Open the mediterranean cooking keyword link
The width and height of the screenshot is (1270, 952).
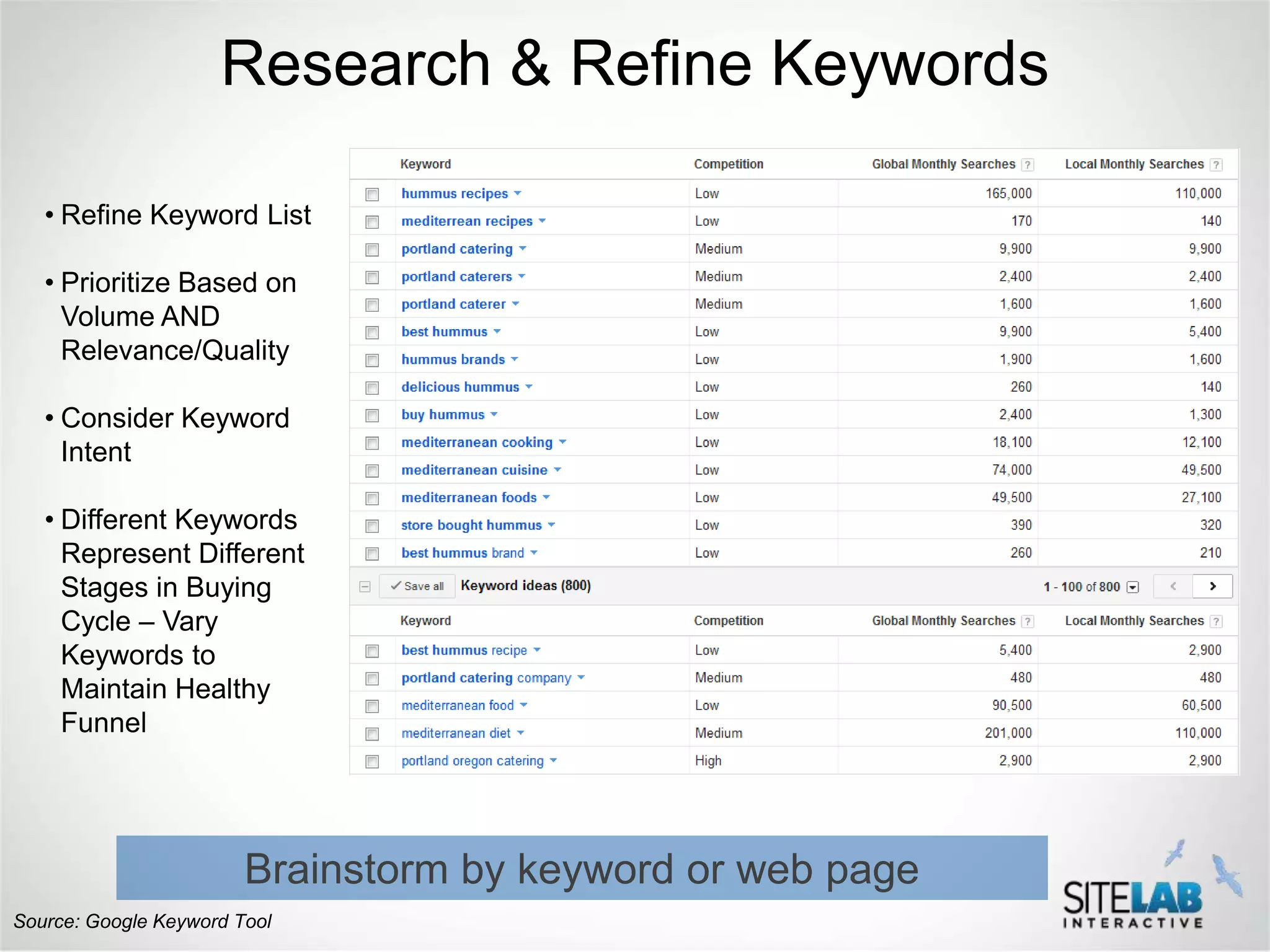pyautogui.click(x=476, y=443)
